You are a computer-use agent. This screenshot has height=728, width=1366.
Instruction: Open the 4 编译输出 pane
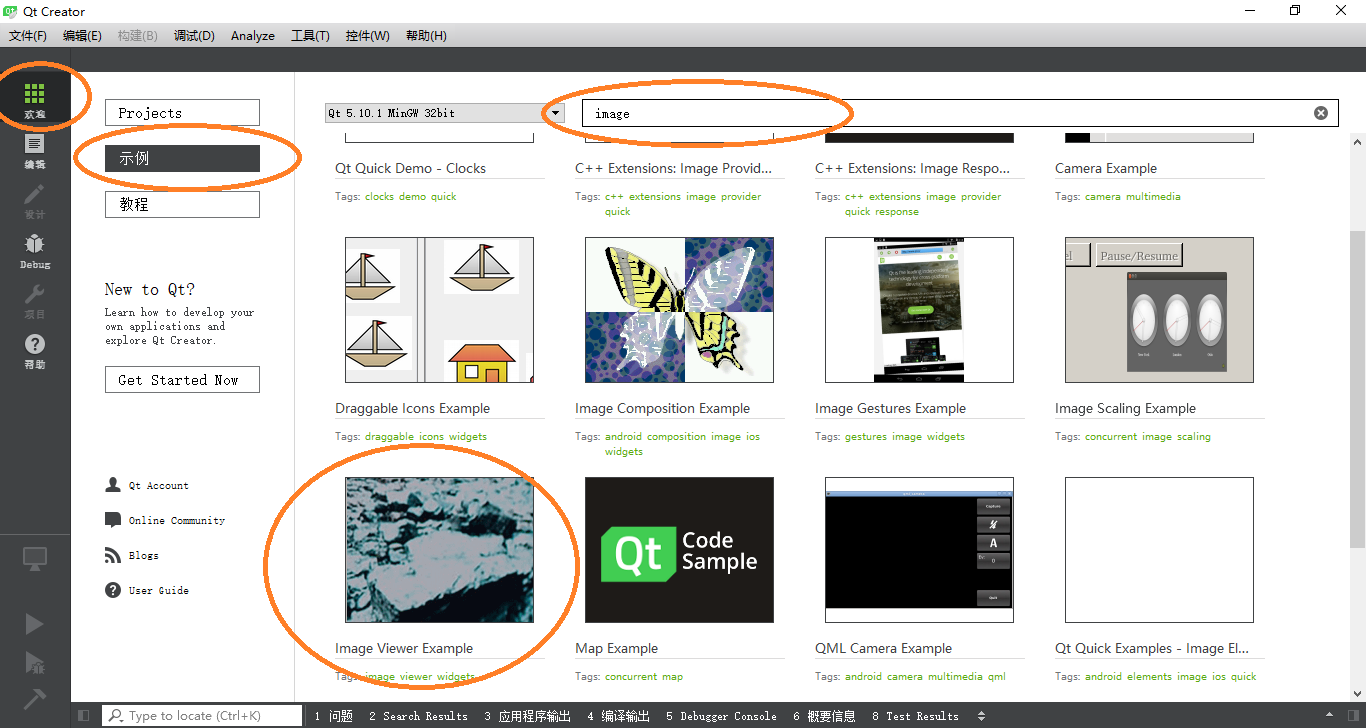point(618,716)
